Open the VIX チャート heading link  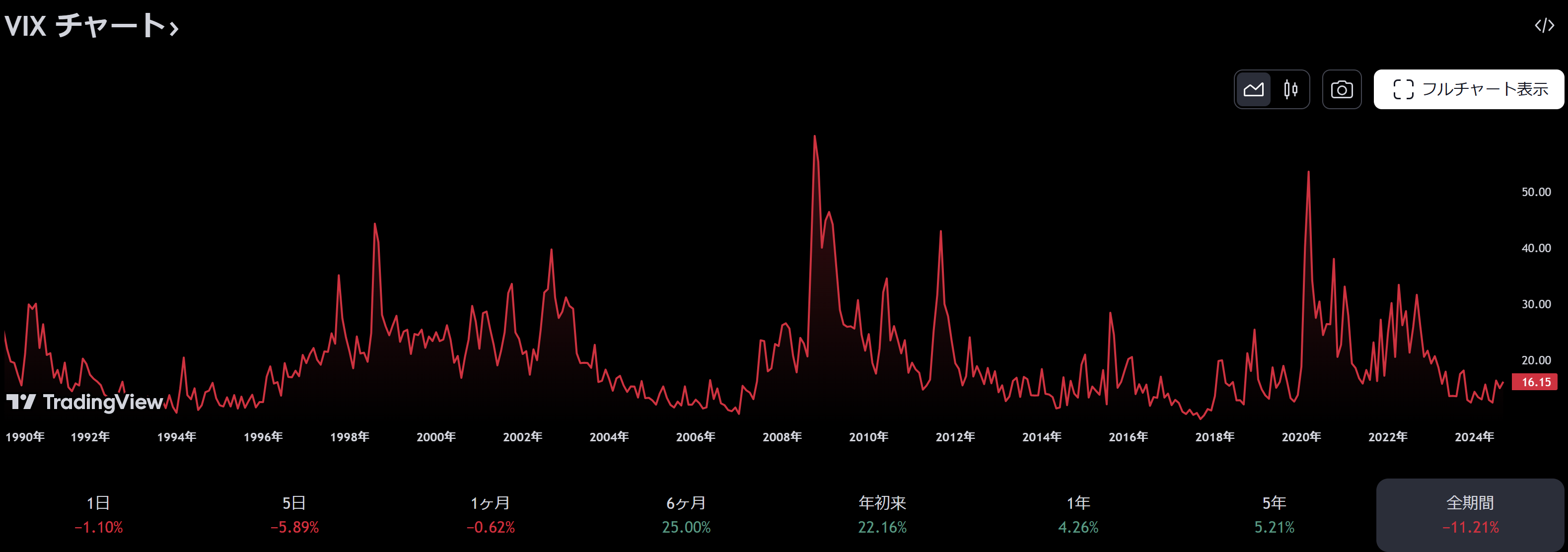point(85,26)
